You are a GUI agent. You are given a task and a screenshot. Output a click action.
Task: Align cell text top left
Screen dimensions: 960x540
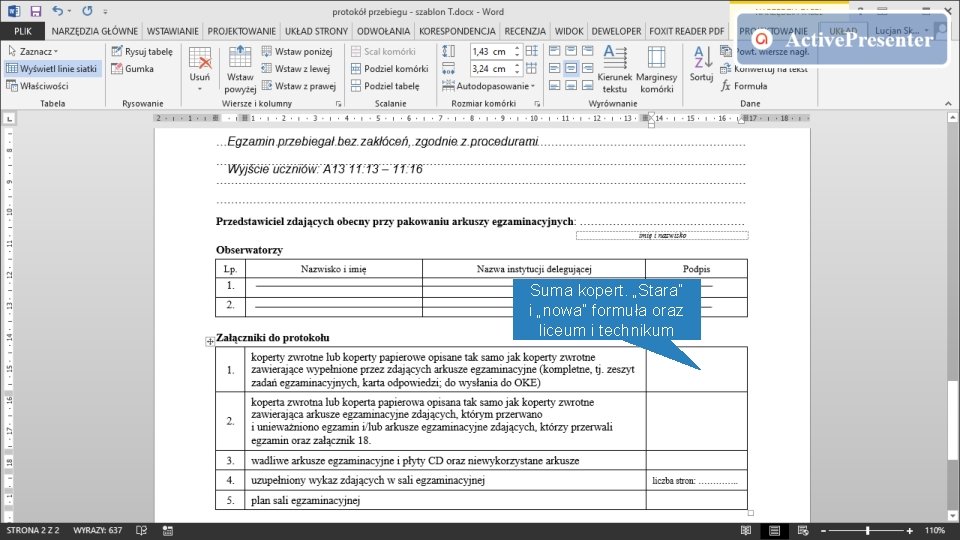pyautogui.click(x=555, y=51)
